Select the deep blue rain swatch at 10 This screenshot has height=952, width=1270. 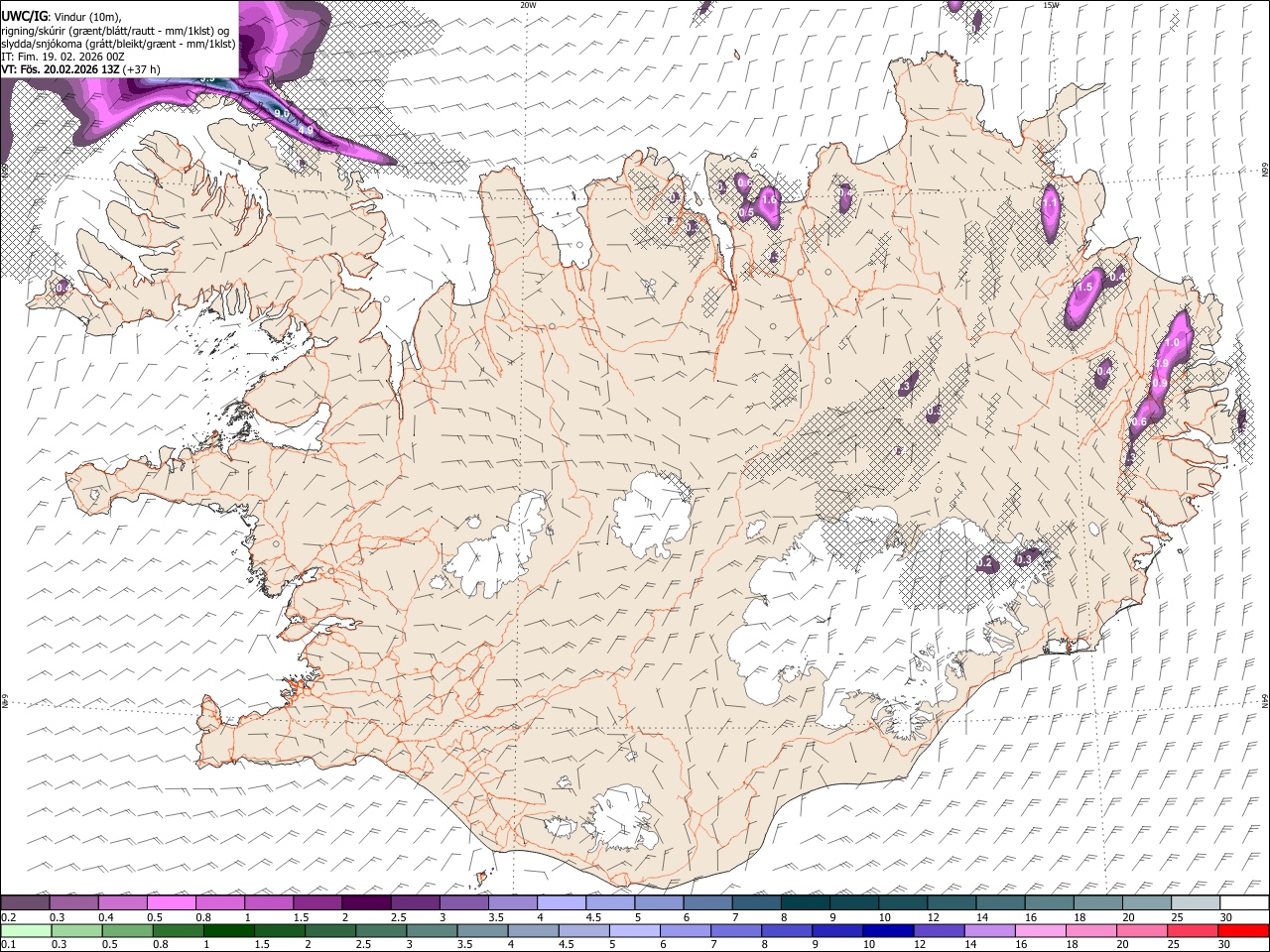click(888, 930)
